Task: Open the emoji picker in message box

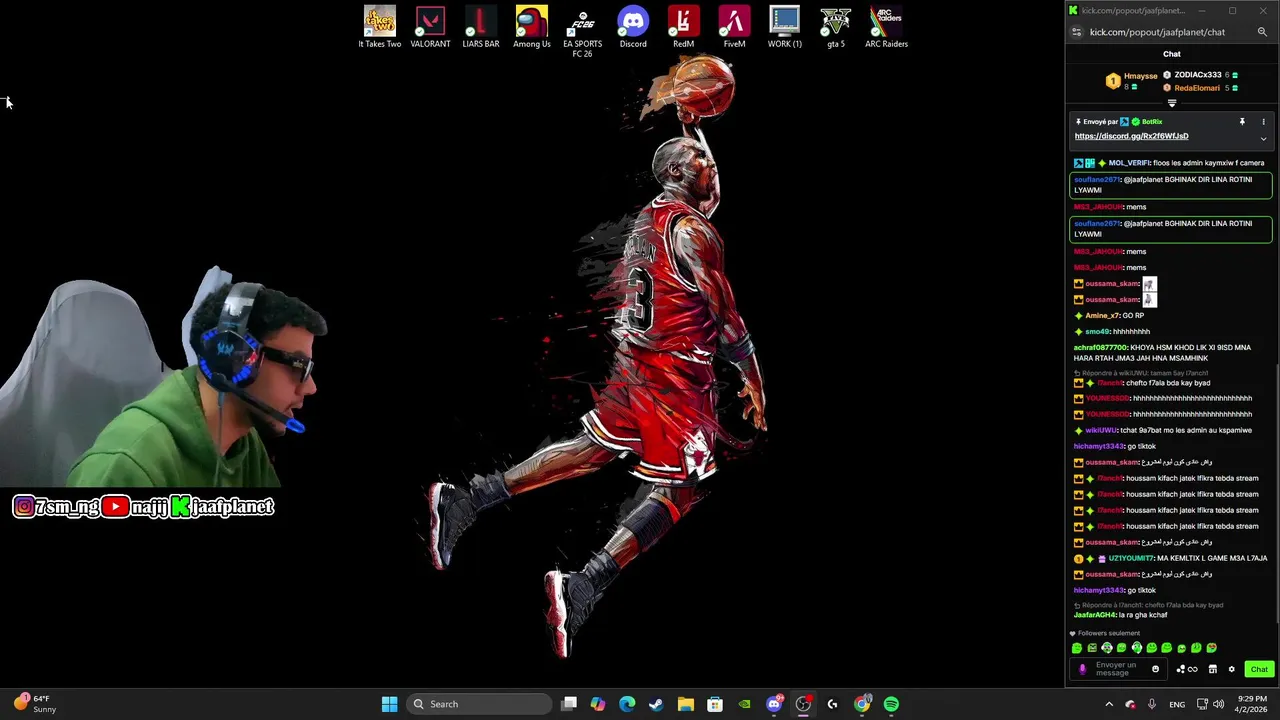Action: coord(1156,669)
